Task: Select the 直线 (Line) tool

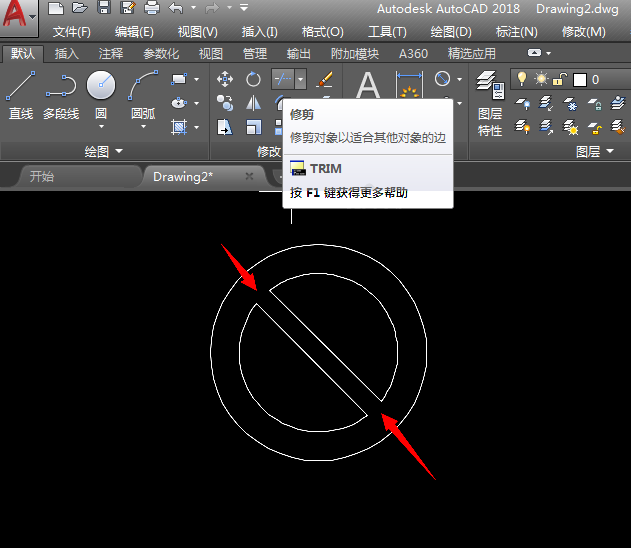Action: click(21, 95)
